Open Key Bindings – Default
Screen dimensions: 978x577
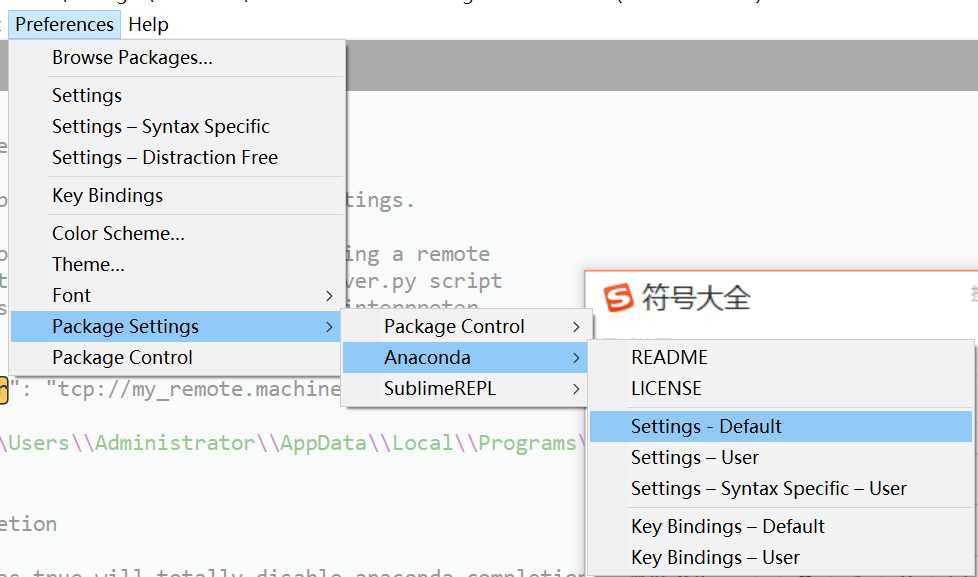pos(781,526)
